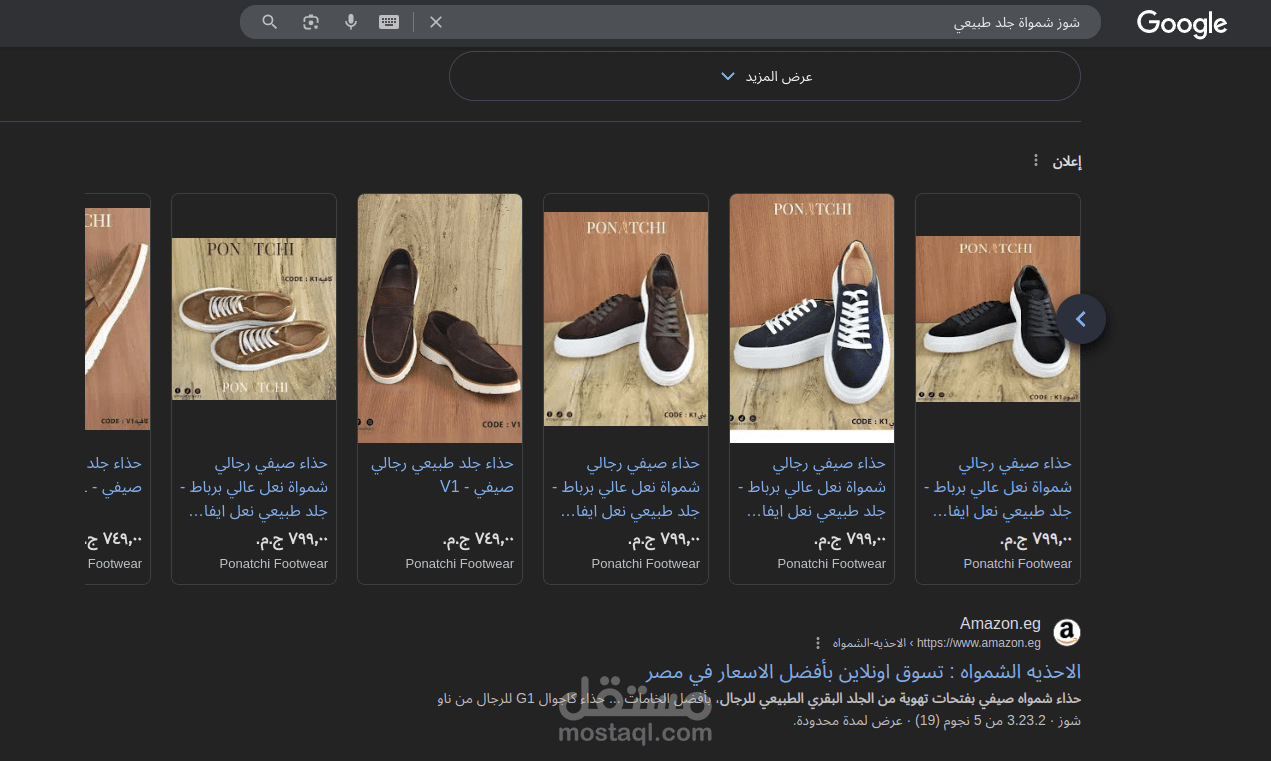Click the ٧٤٩٫٠٠ ج.م. loafers price
This screenshot has height=761, width=1271.
[478, 540]
